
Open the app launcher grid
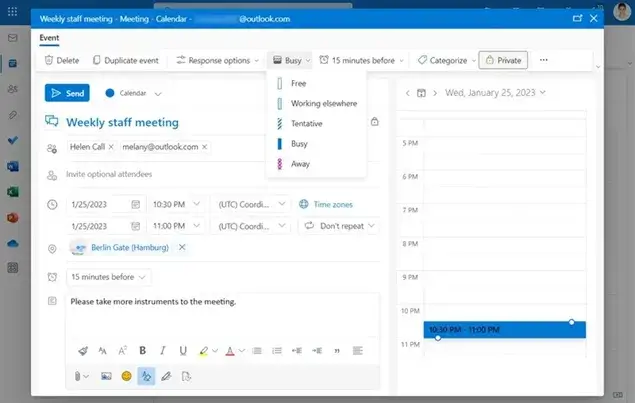(13, 11)
